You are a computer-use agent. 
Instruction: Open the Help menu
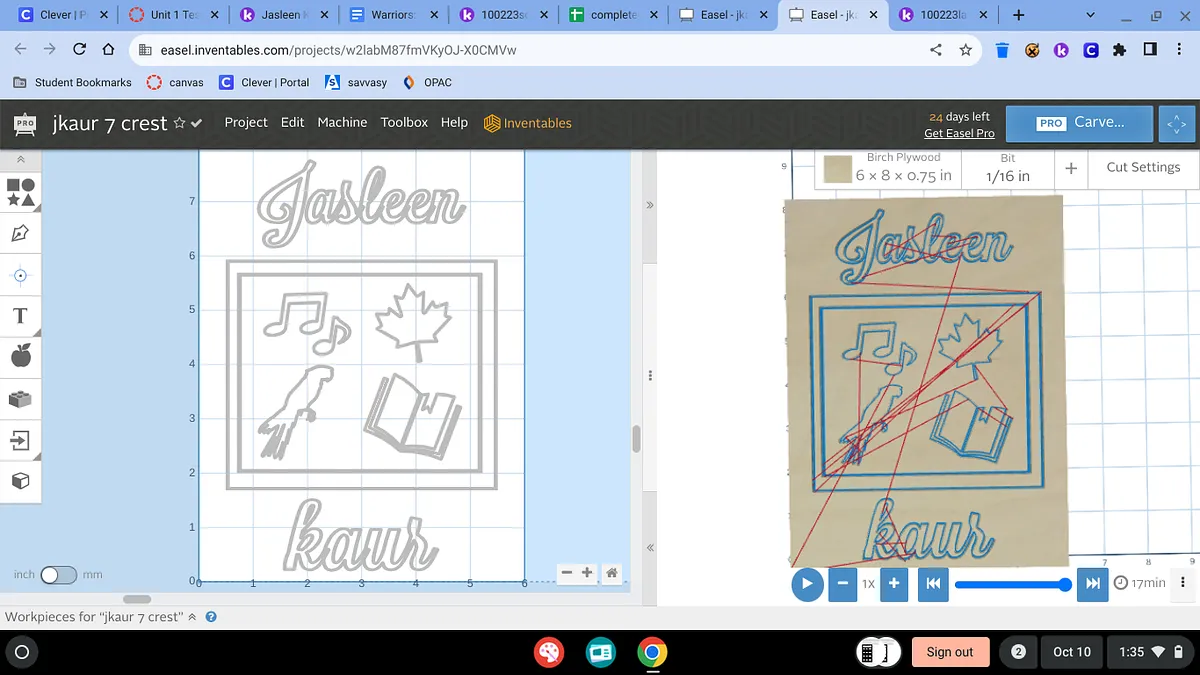[454, 122]
